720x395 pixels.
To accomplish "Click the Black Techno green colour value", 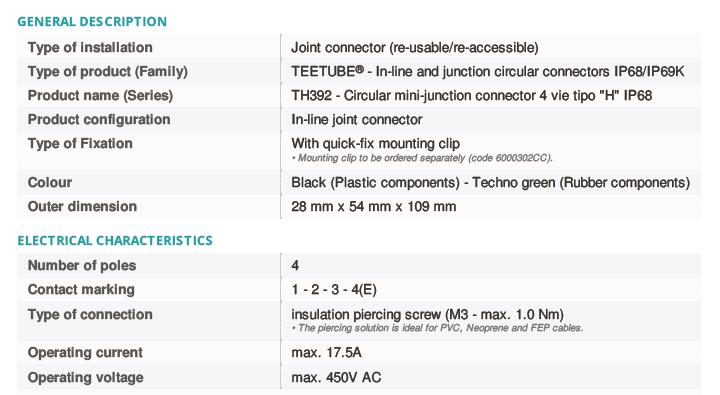I will click(490, 182).
